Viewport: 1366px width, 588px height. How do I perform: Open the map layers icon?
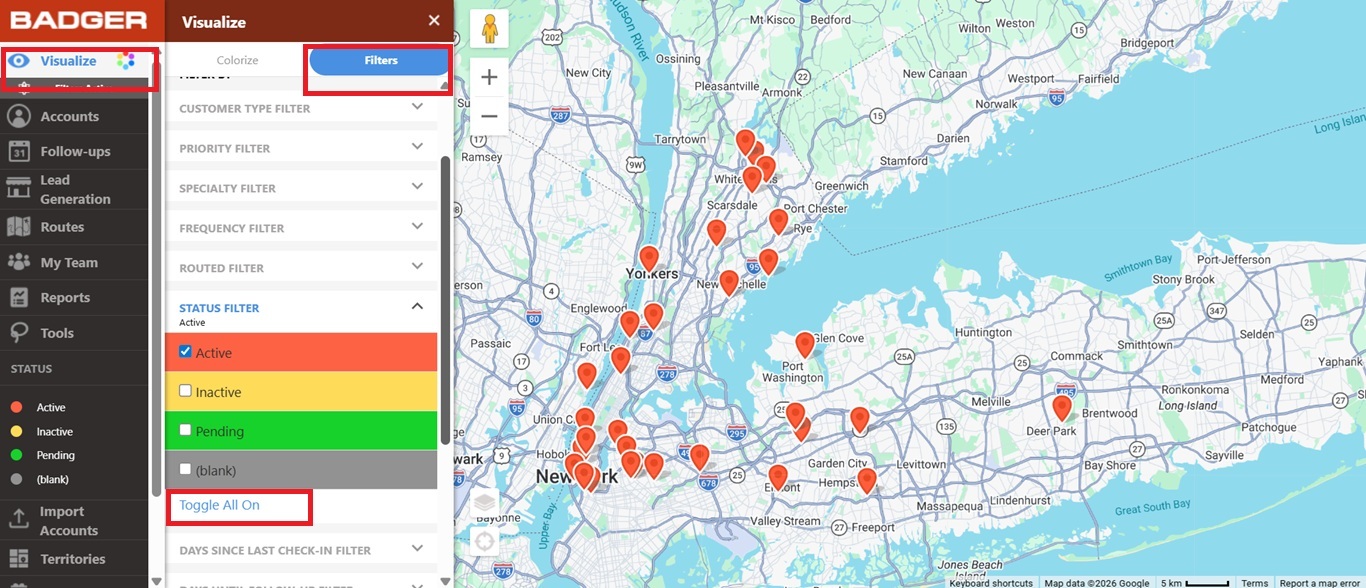click(484, 503)
